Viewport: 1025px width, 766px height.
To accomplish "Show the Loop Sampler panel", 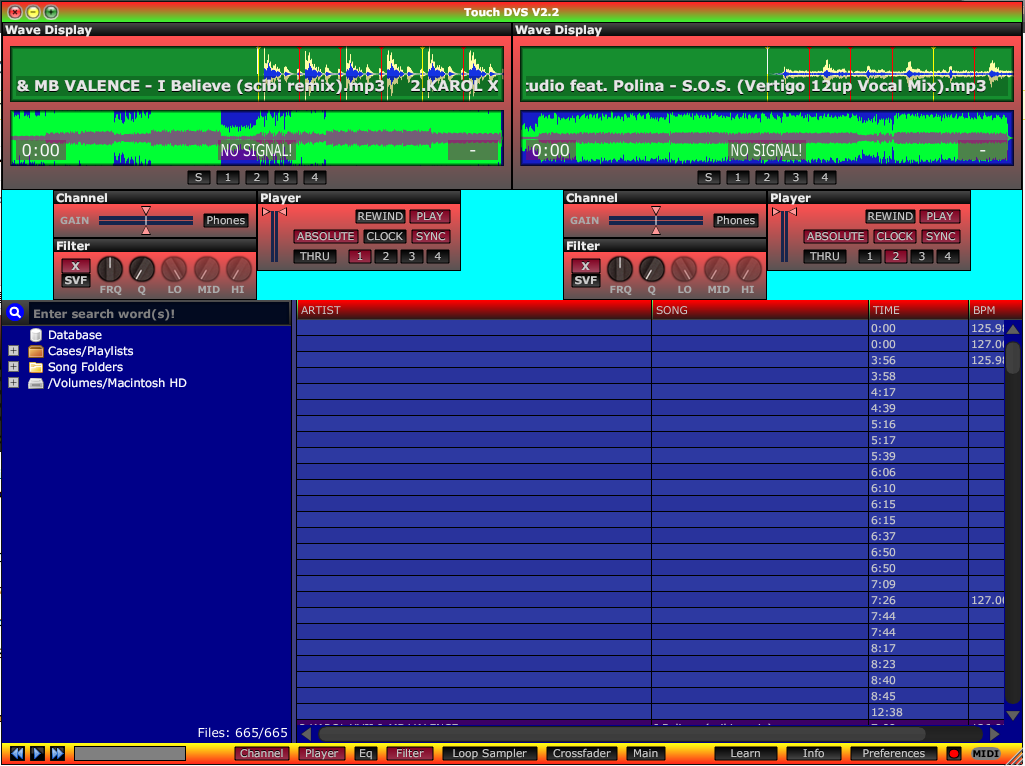I will pos(489,753).
